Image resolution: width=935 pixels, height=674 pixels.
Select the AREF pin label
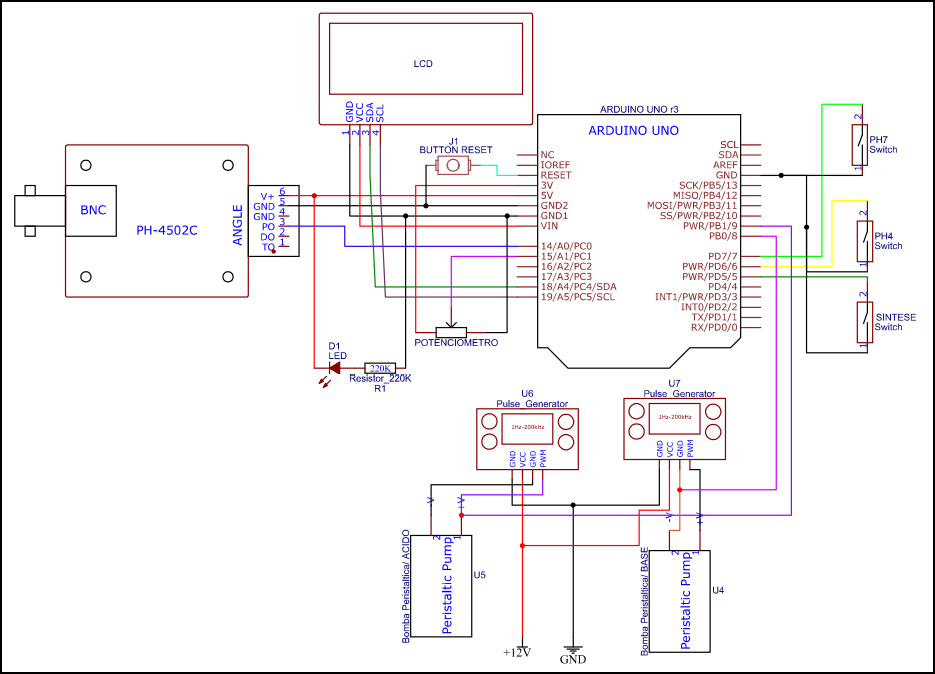click(x=725, y=165)
